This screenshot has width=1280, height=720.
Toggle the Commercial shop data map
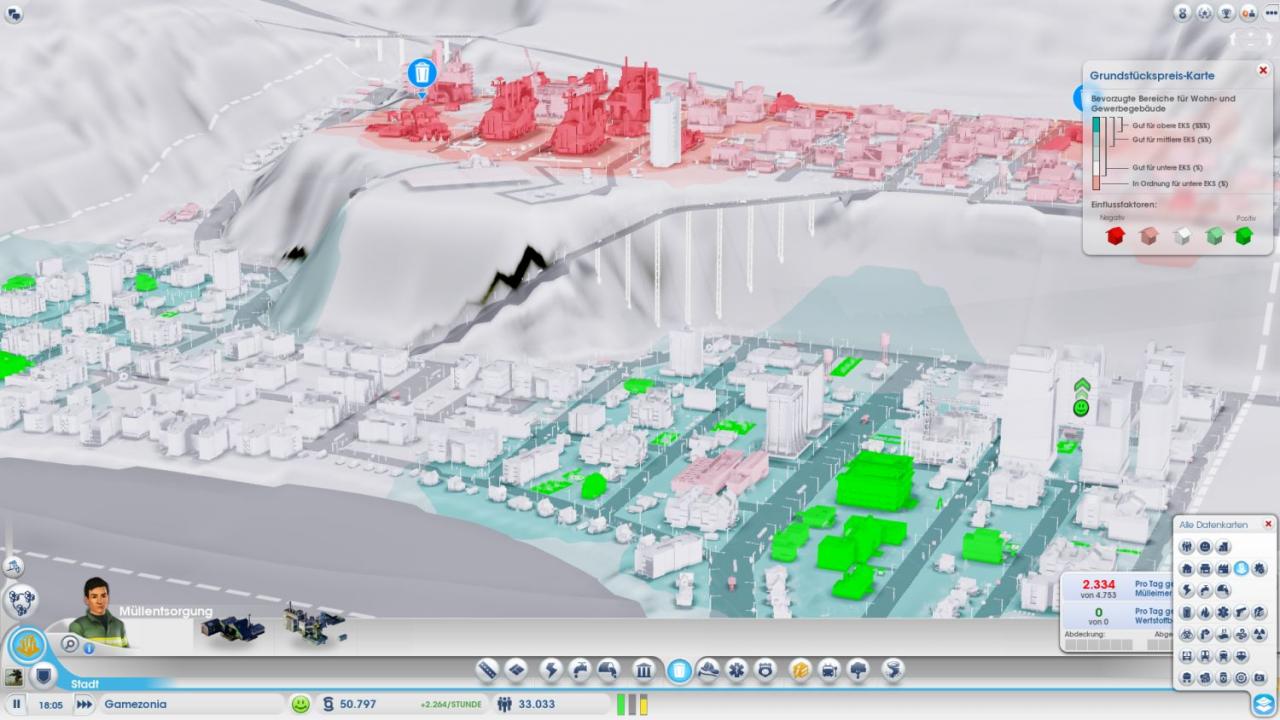coord(1205,568)
